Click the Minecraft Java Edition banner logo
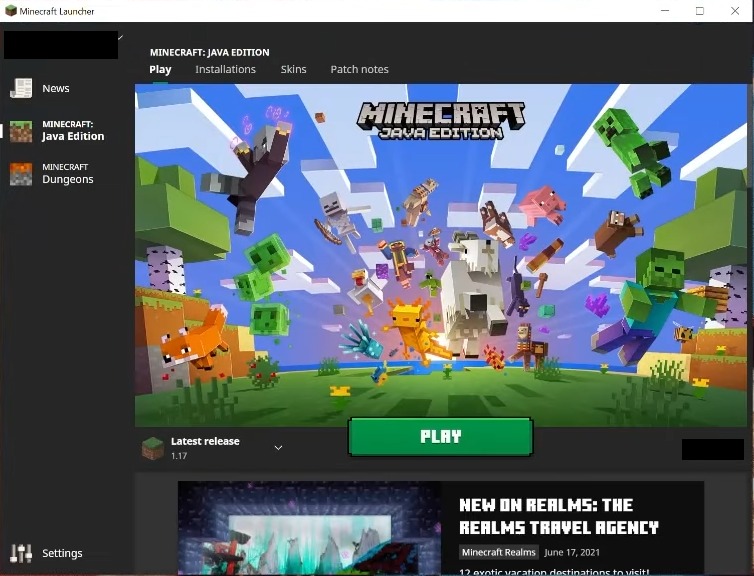Image resolution: width=754 pixels, height=576 pixels. pos(440,121)
